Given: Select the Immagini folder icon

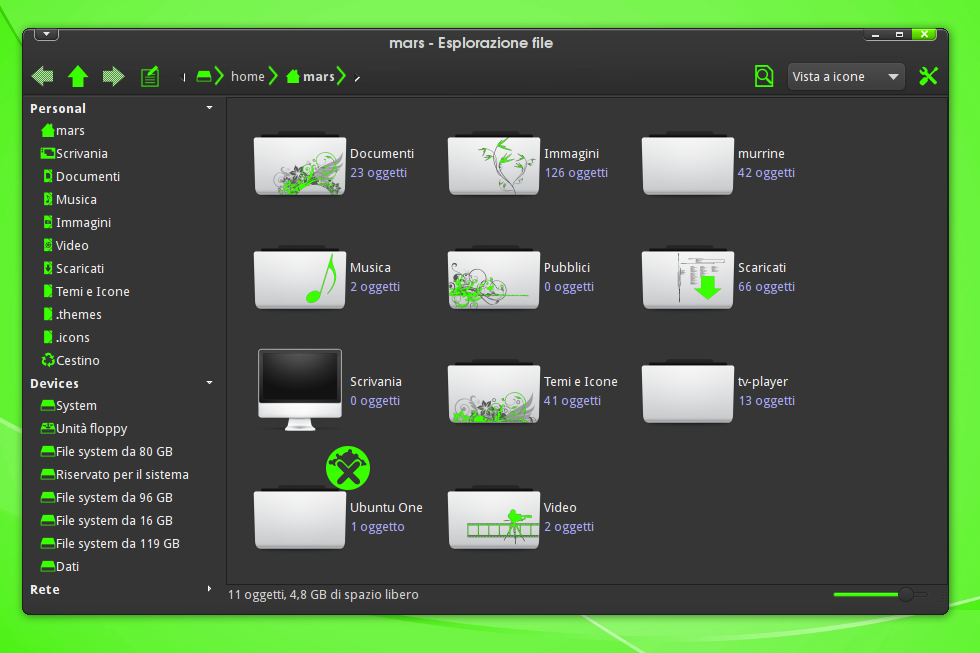Looking at the screenshot, I should [x=494, y=164].
